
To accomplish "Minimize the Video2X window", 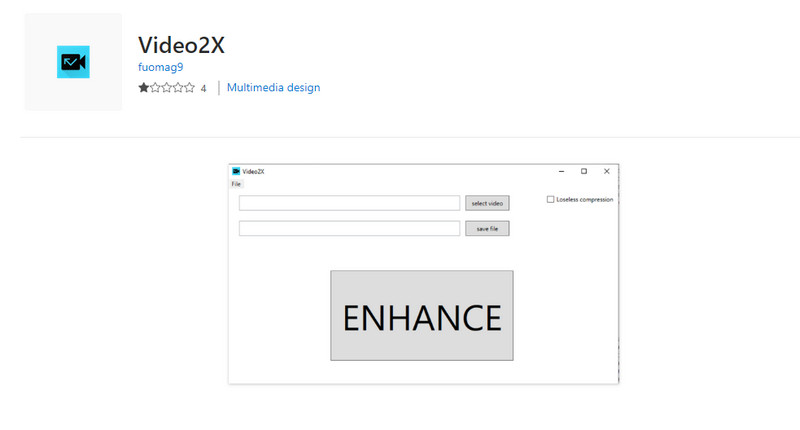I will pyautogui.click(x=562, y=171).
